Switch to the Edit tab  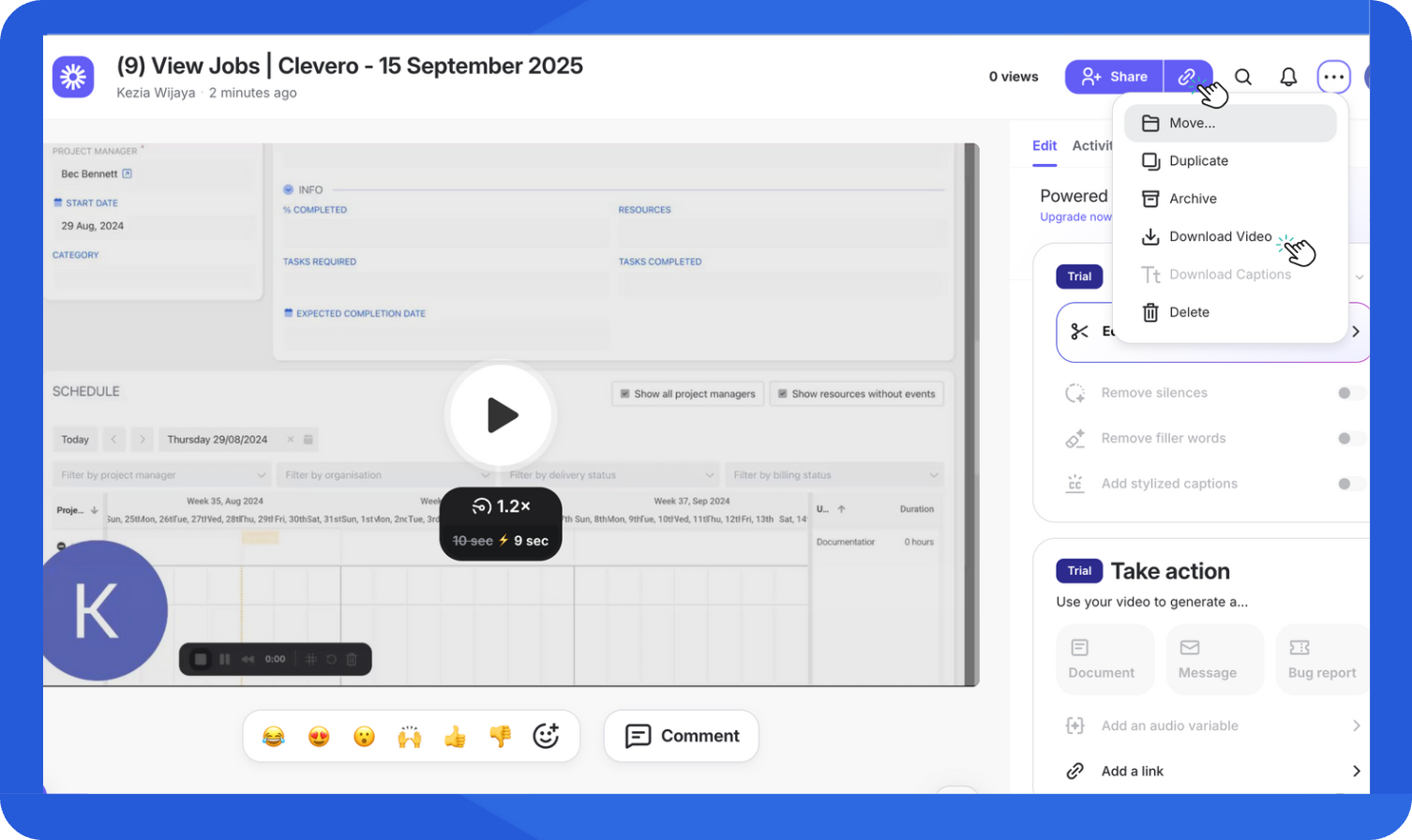point(1044,145)
